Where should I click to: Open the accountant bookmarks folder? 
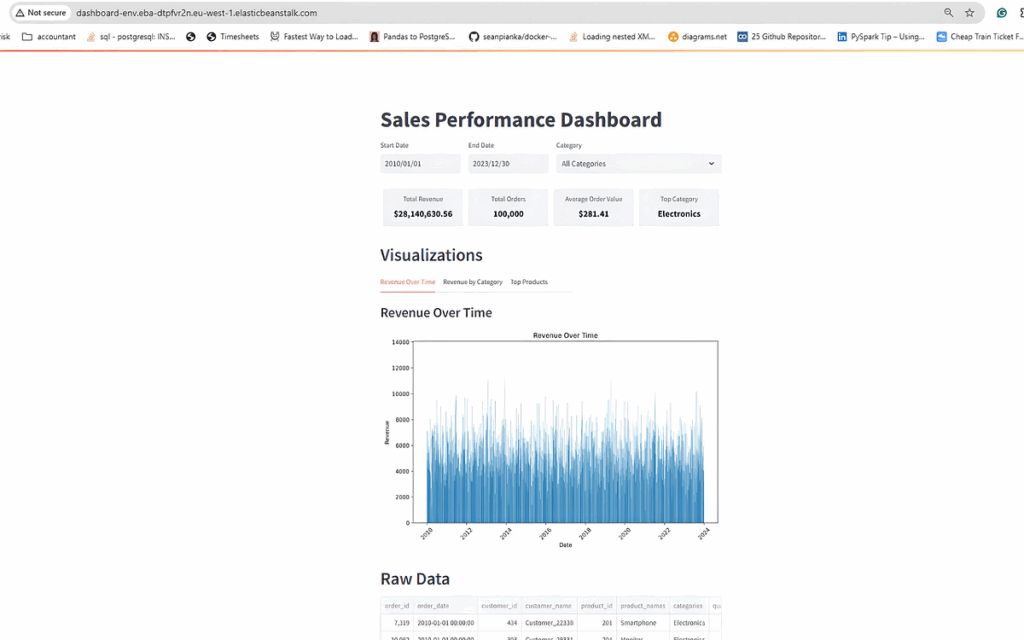pos(49,37)
